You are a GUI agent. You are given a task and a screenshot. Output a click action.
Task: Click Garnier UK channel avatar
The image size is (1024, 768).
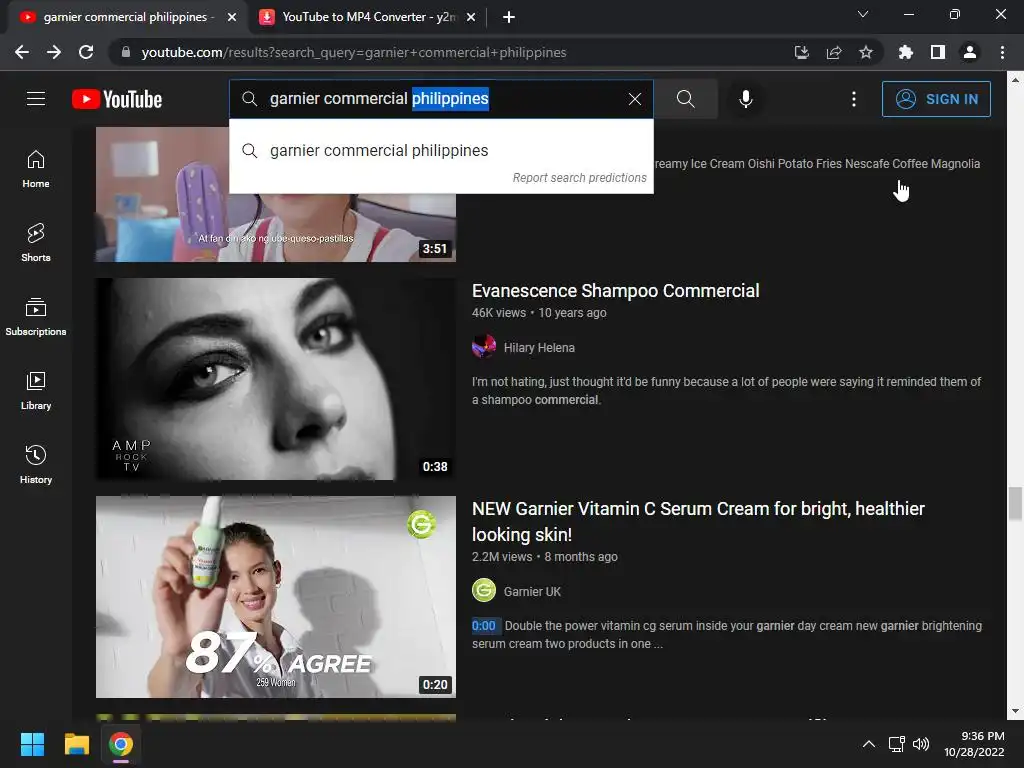point(484,590)
